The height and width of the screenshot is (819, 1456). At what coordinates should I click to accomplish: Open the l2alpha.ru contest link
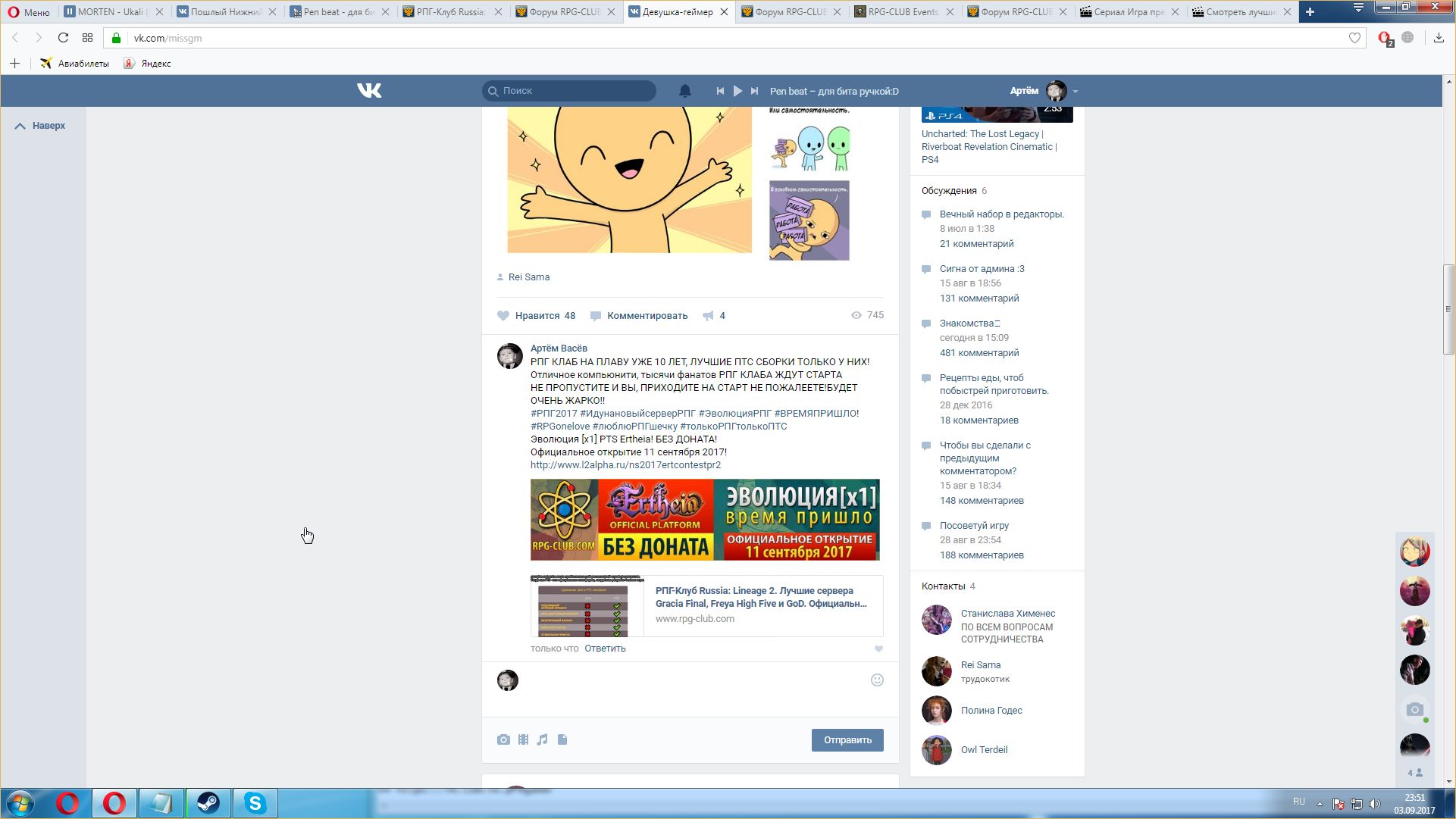click(x=625, y=465)
